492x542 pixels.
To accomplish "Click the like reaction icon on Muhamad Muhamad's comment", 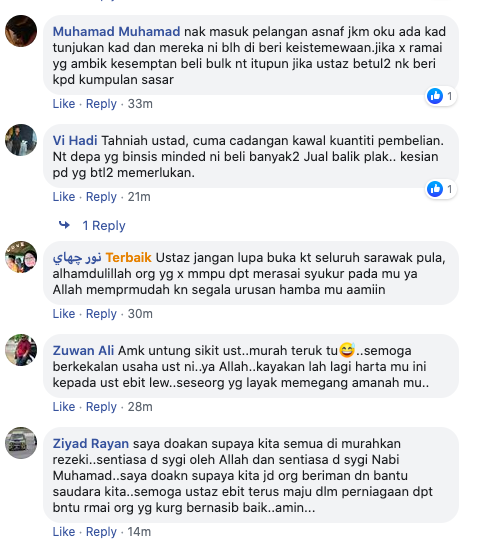I will (435, 96).
